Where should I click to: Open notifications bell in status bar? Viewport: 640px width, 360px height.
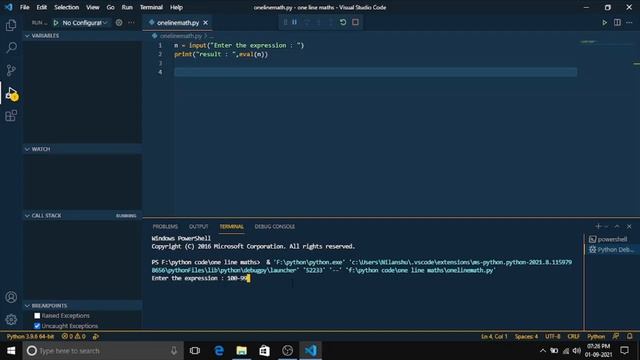(x=630, y=336)
